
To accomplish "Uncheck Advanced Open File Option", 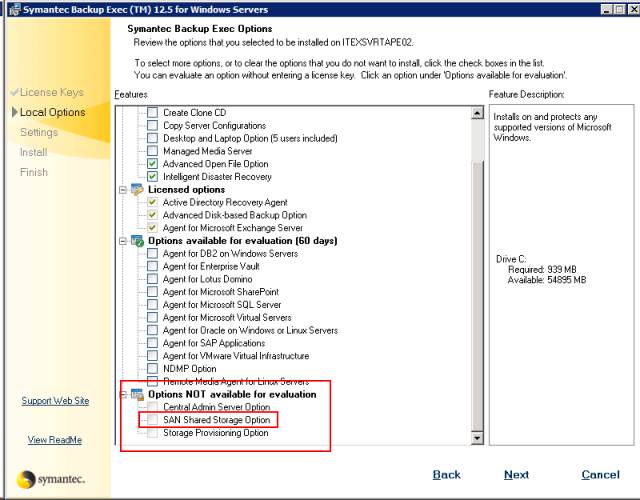I will 152,164.
